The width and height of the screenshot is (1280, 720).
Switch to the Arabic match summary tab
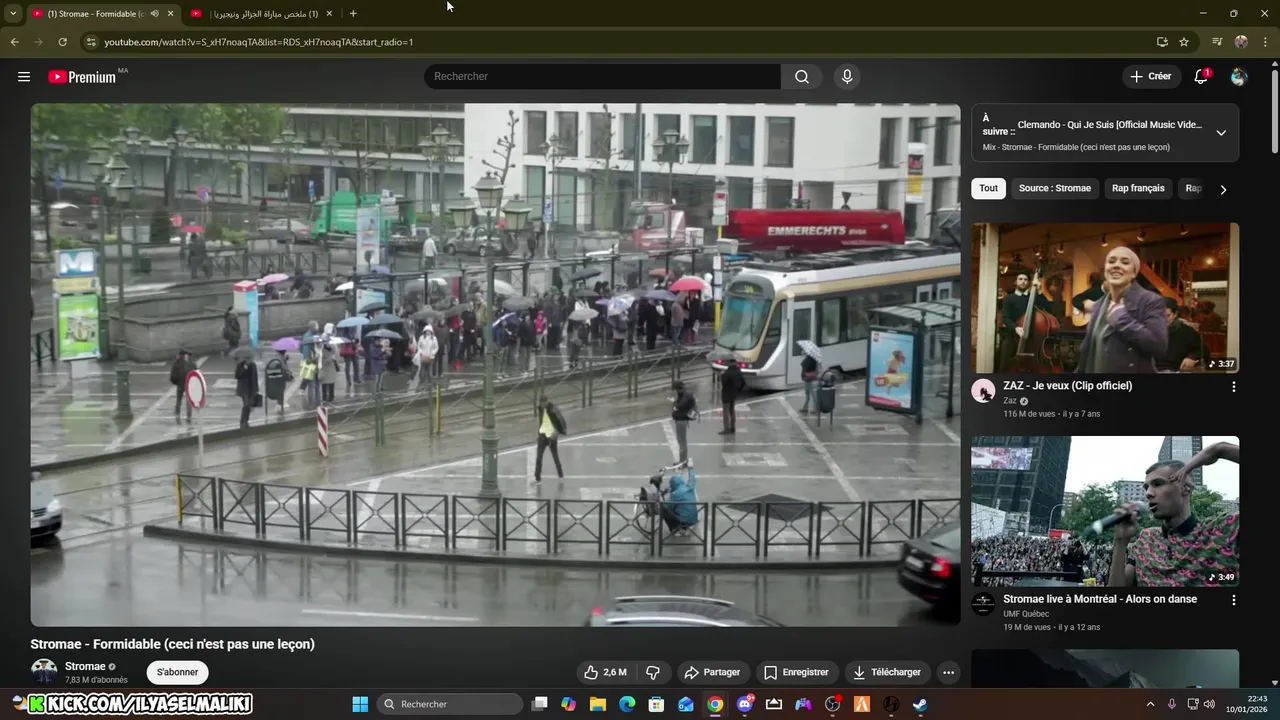pos(262,13)
